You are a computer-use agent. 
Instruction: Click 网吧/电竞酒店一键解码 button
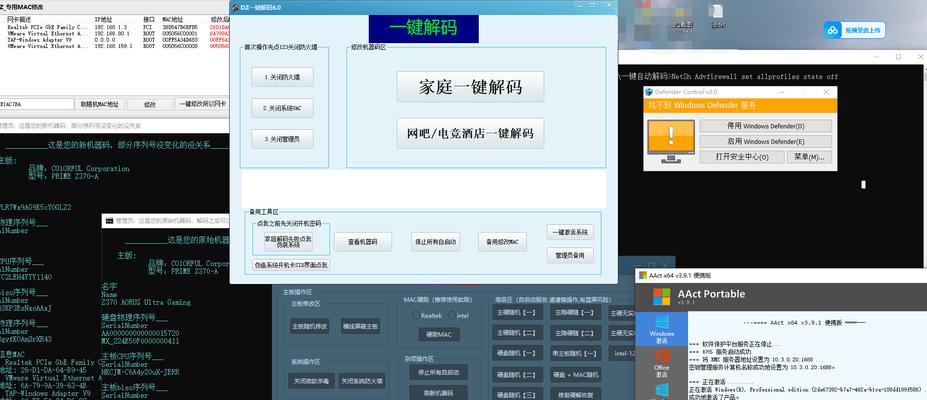click(470, 133)
